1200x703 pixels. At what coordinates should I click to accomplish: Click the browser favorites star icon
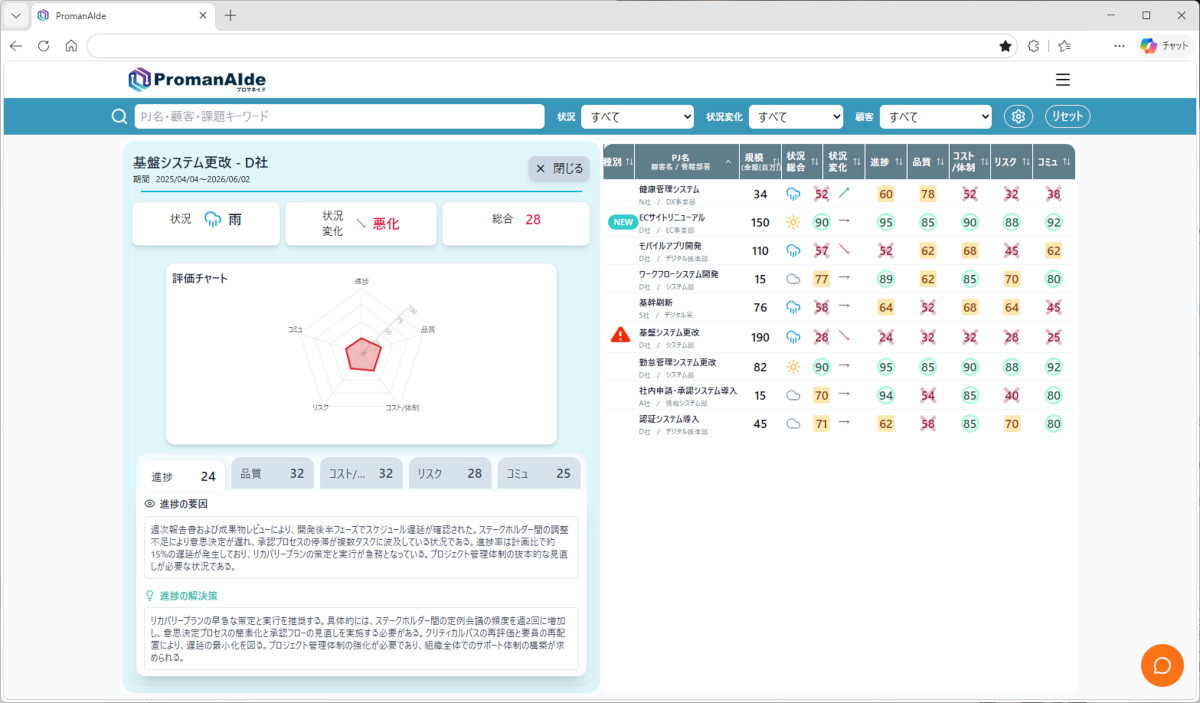(1005, 46)
